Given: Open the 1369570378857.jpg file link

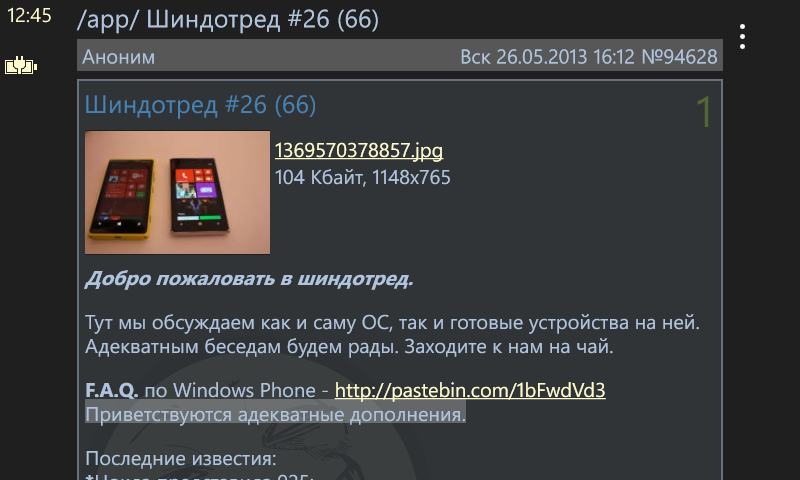Looking at the screenshot, I should [359, 150].
